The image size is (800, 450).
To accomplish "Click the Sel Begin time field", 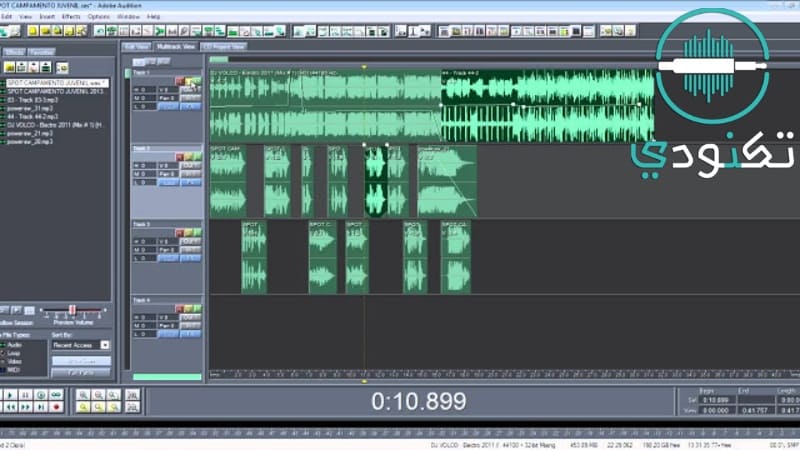I will click(717, 401).
